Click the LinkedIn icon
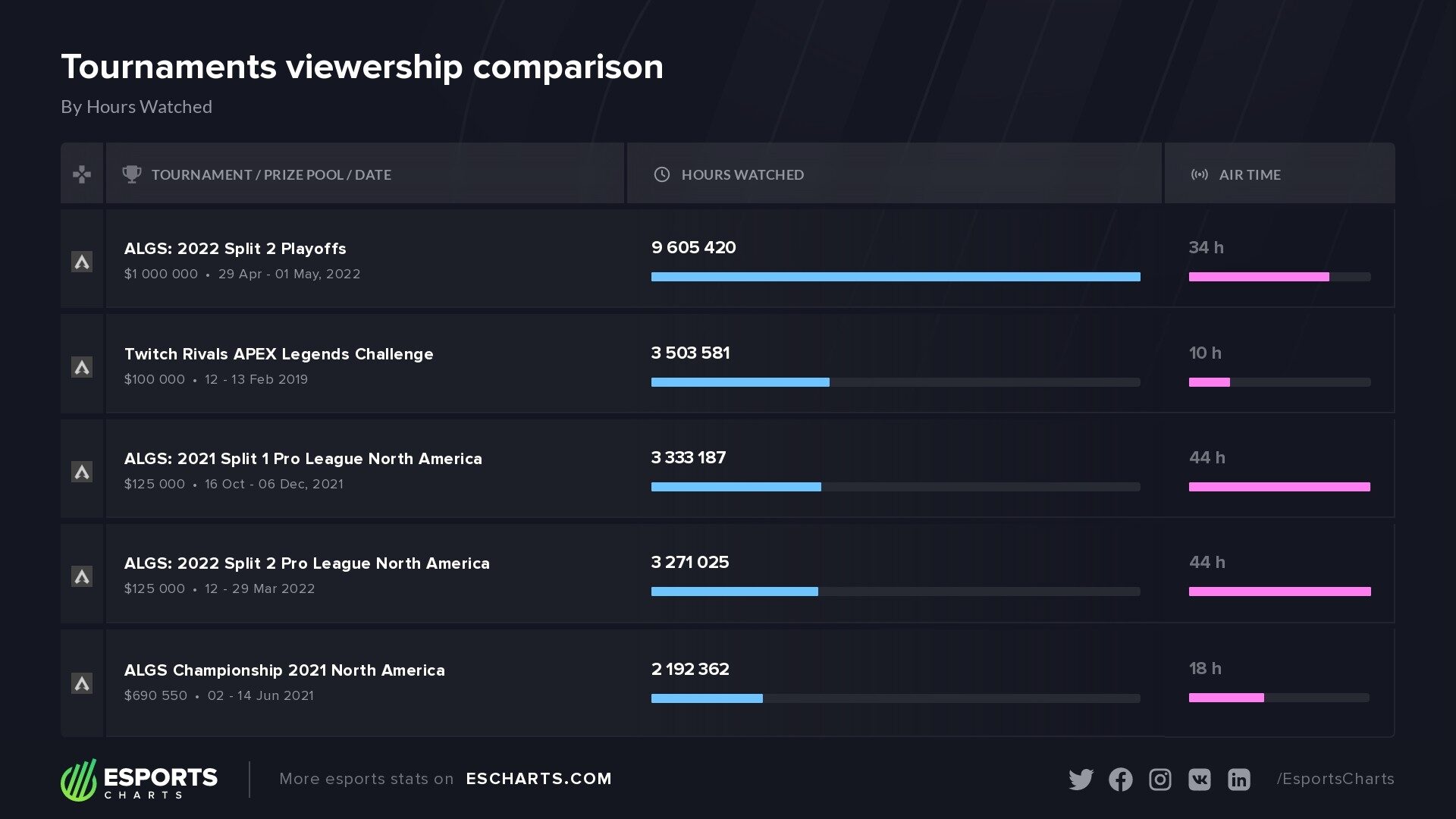 click(x=1238, y=780)
